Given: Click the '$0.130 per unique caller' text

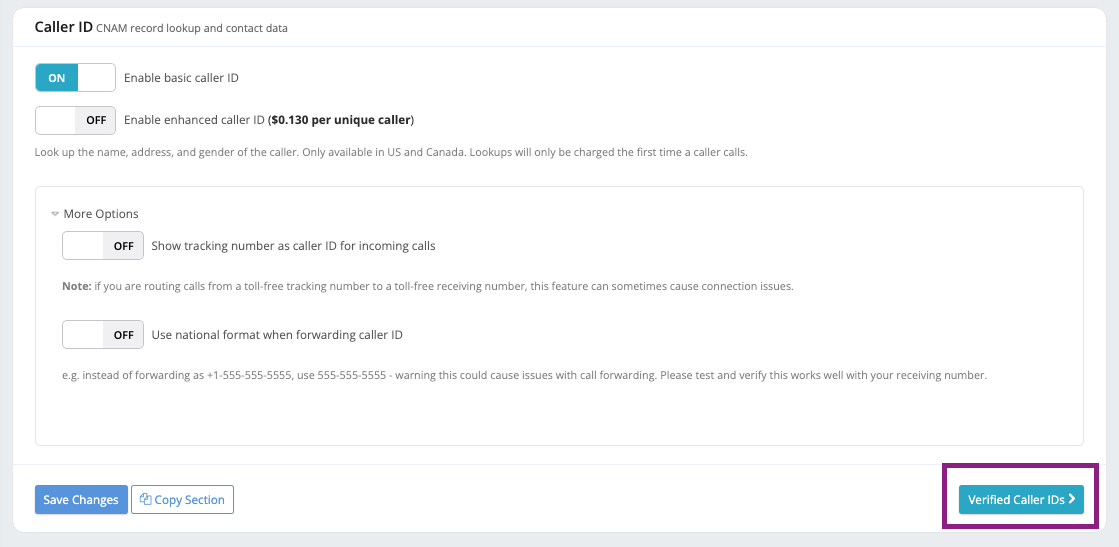Looking at the screenshot, I should point(341,120).
